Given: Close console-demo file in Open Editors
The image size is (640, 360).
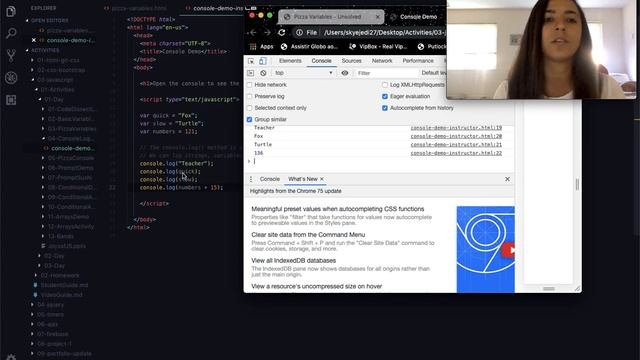Looking at the screenshot, I should pyautogui.click(x=34, y=40).
